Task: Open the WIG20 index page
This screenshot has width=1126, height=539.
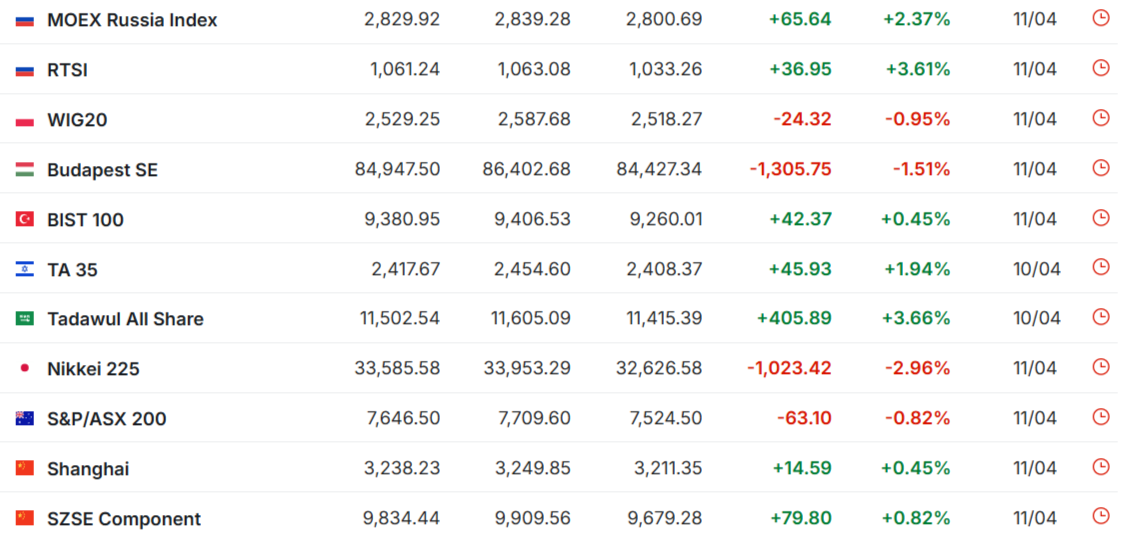Action: 77,120
